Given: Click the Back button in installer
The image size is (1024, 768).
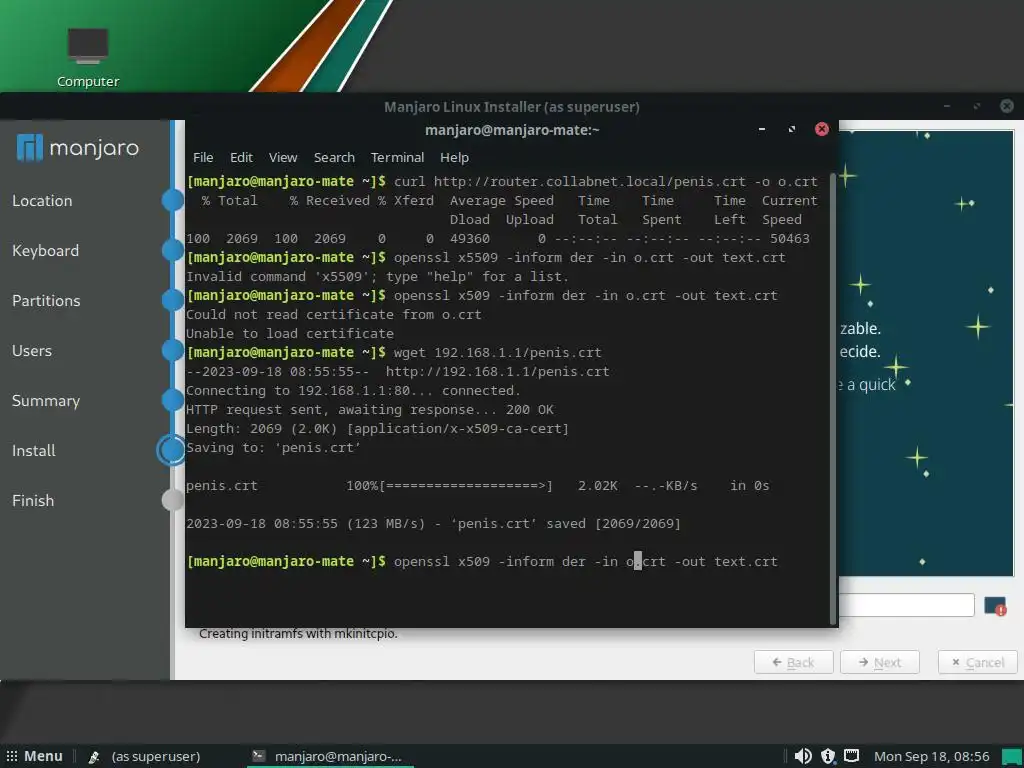Looking at the screenshot, I should pyautogui.click(x=793, y=662).
